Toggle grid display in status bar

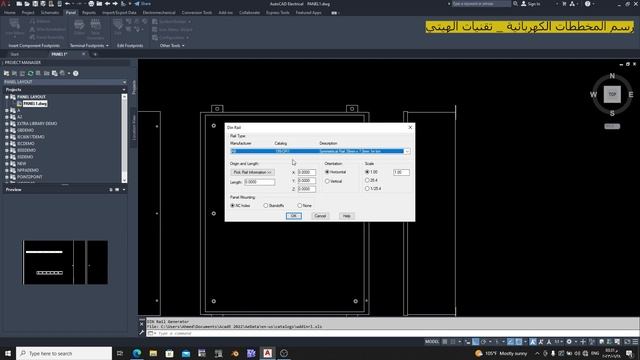pyautogui.click(x=445, y=342)
